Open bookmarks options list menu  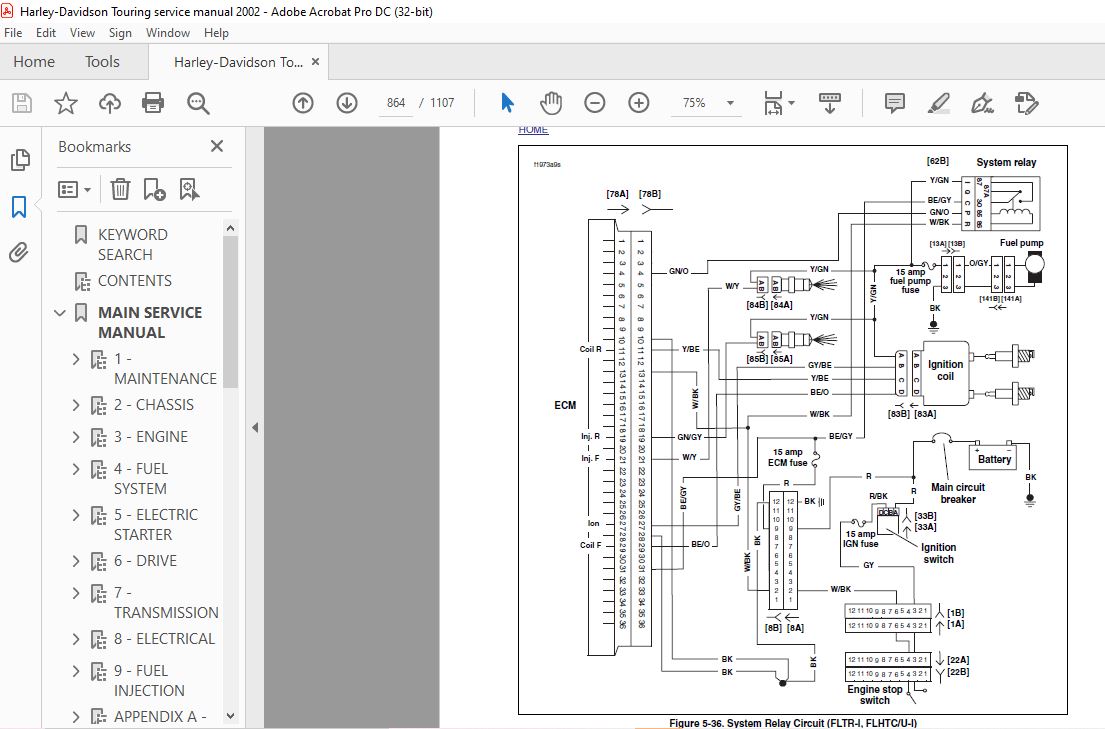click(x=75, y=189)
